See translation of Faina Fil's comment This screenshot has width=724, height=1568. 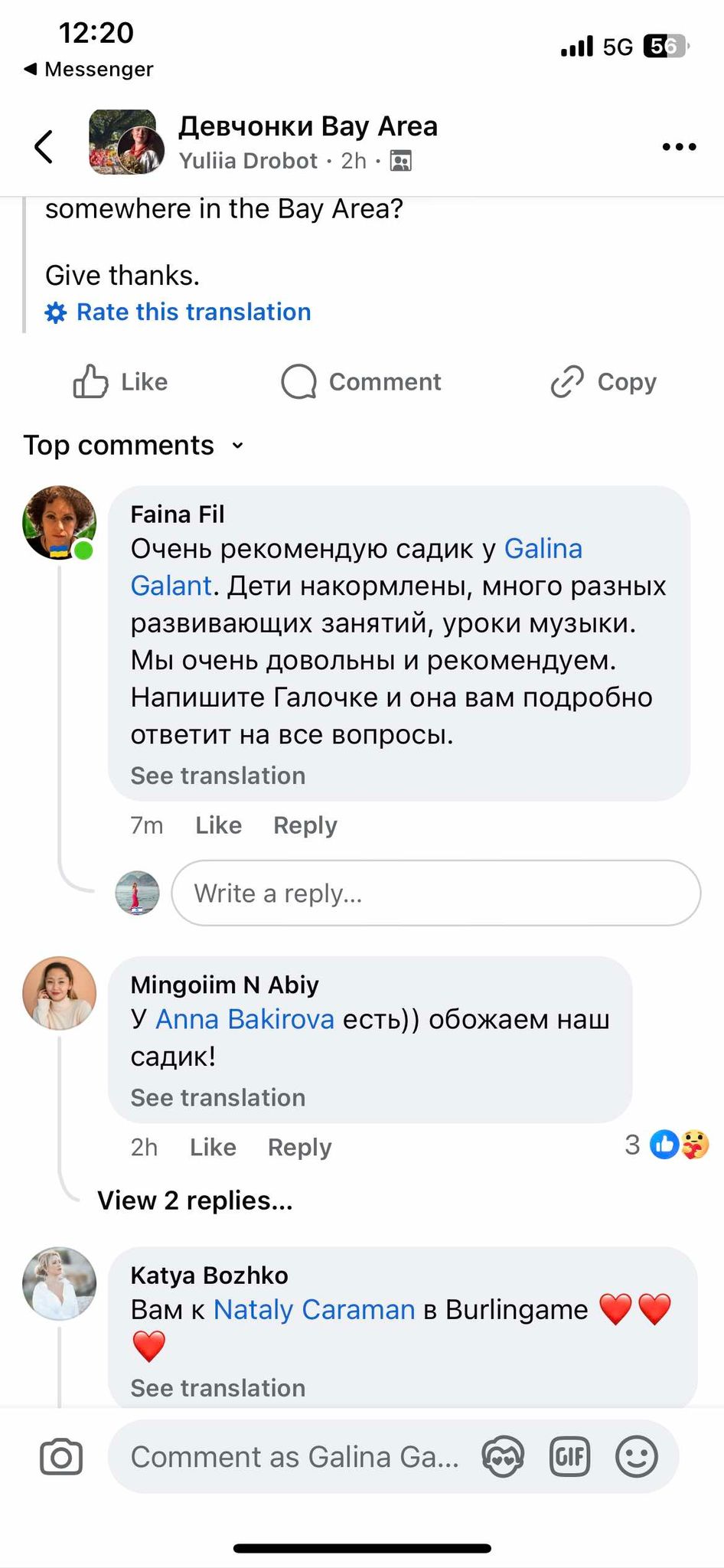[x=218, y=776]
